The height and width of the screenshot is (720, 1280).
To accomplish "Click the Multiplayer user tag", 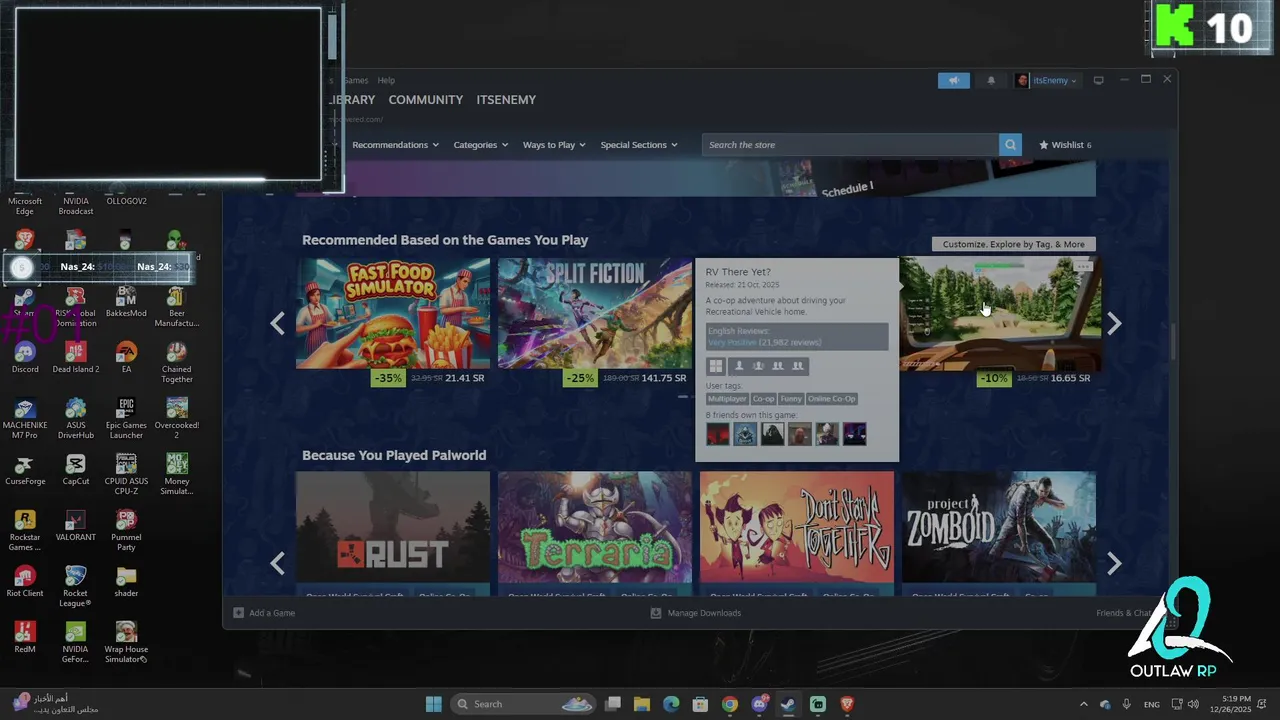I will tap(727, 399).
